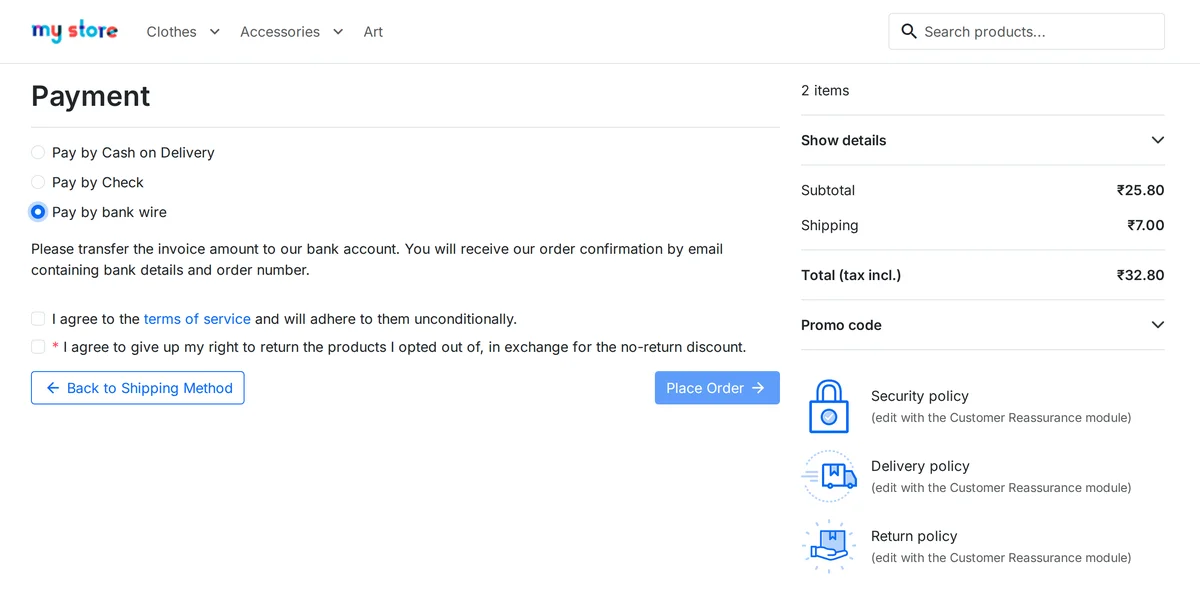Open the Clothes menu
The height and width of the screenshot is (599, 1200).
click(171, 32)
